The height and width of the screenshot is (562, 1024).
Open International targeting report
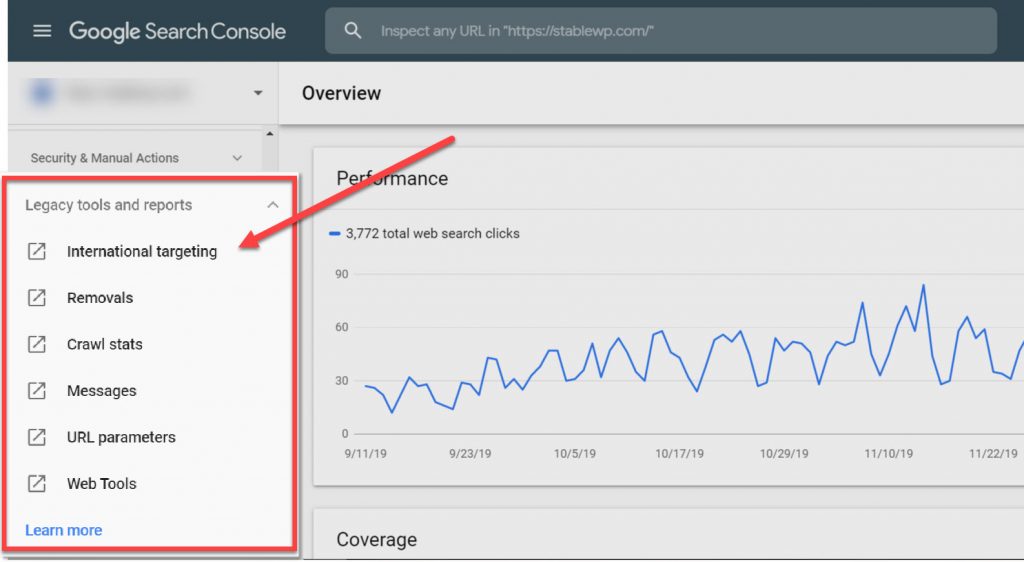pyautogui.click(x=142, y=251)
